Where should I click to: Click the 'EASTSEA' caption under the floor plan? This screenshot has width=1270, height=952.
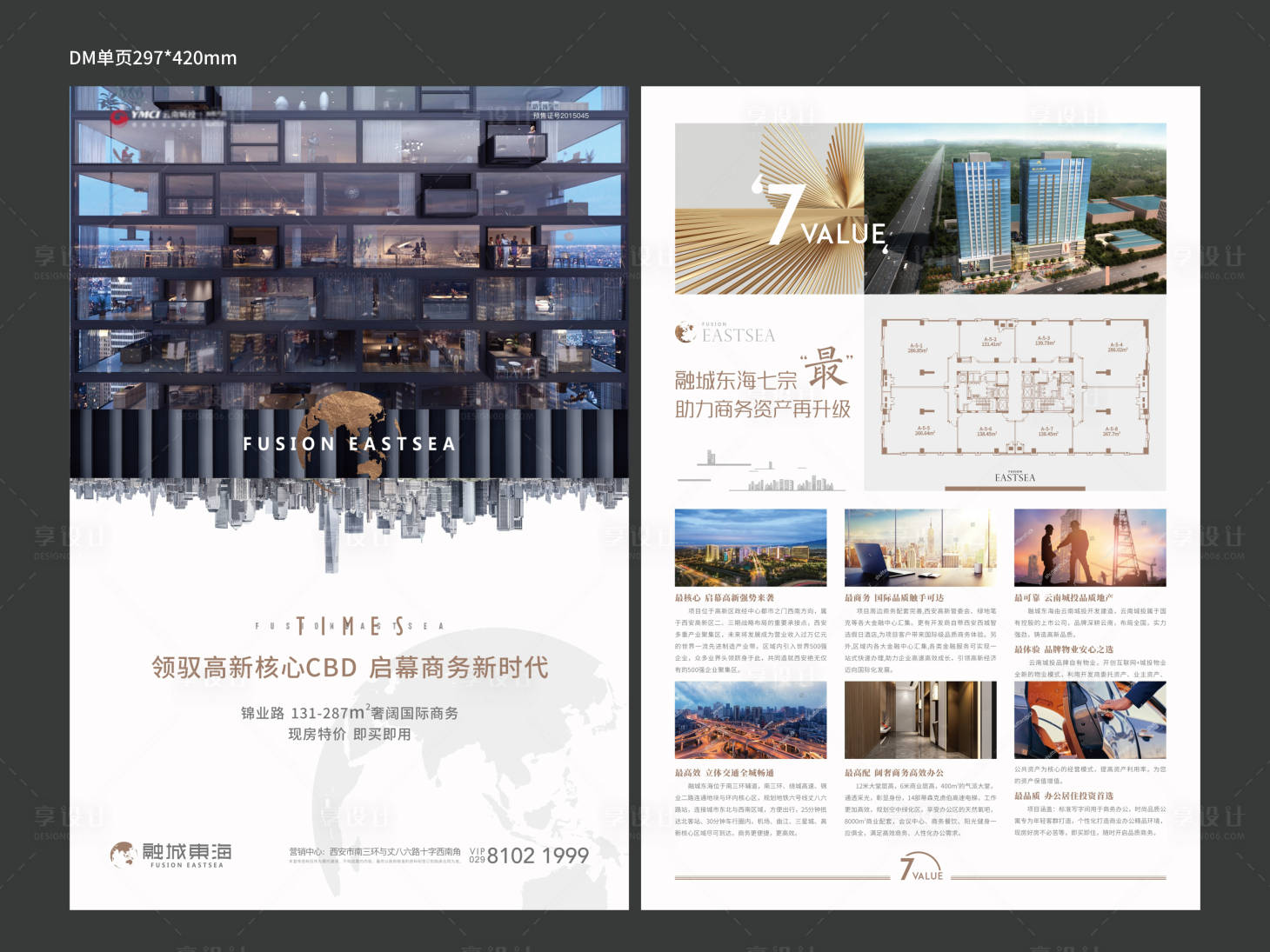pos(1015,477)
